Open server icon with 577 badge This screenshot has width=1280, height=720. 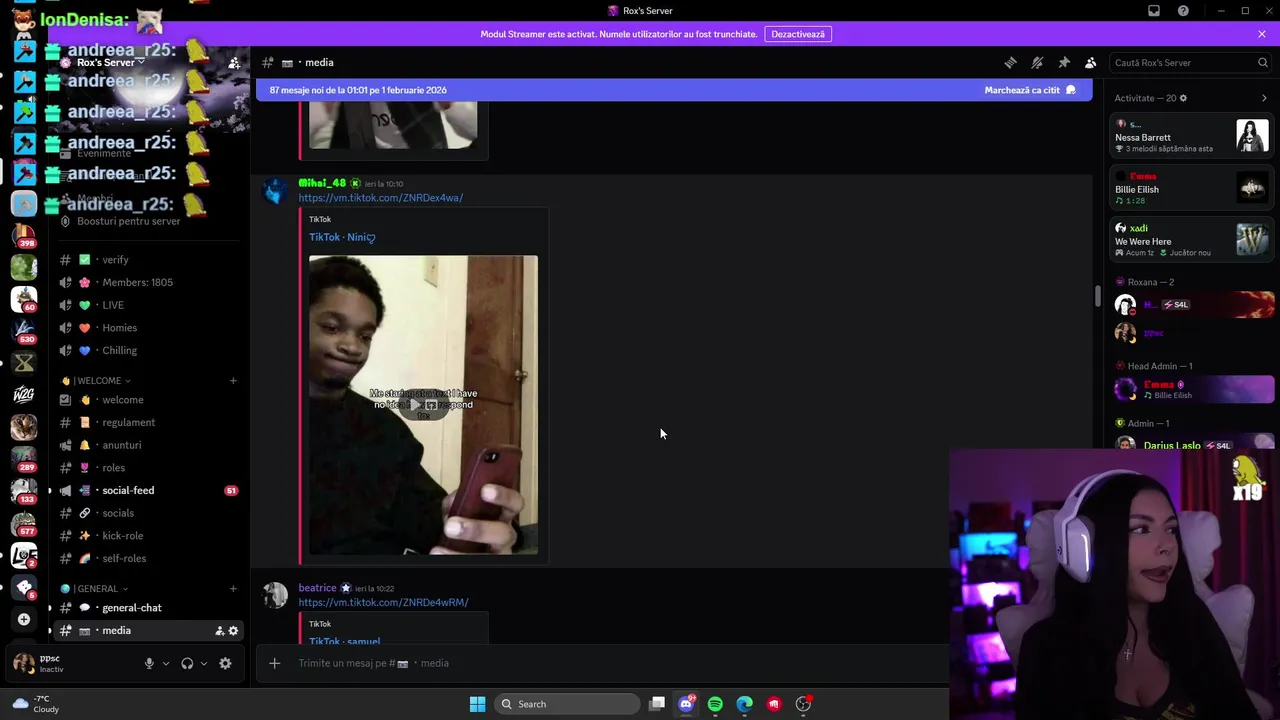click(24, 523)
